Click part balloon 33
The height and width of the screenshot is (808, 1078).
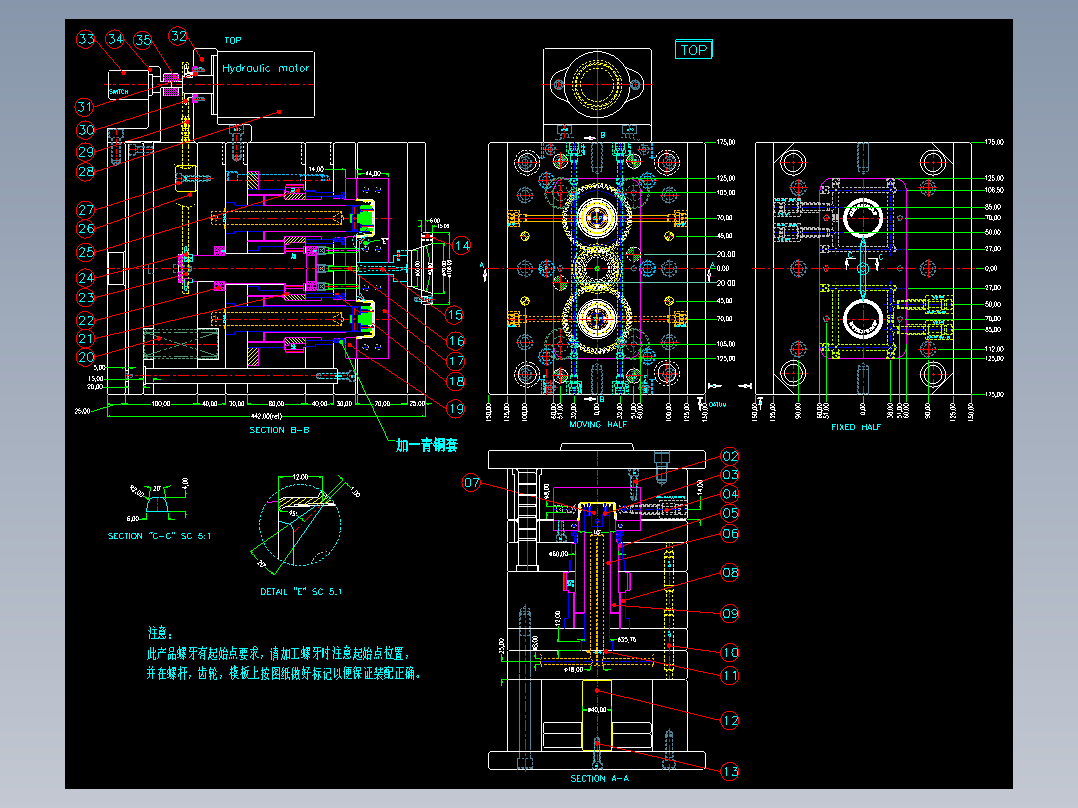[86, 39]
